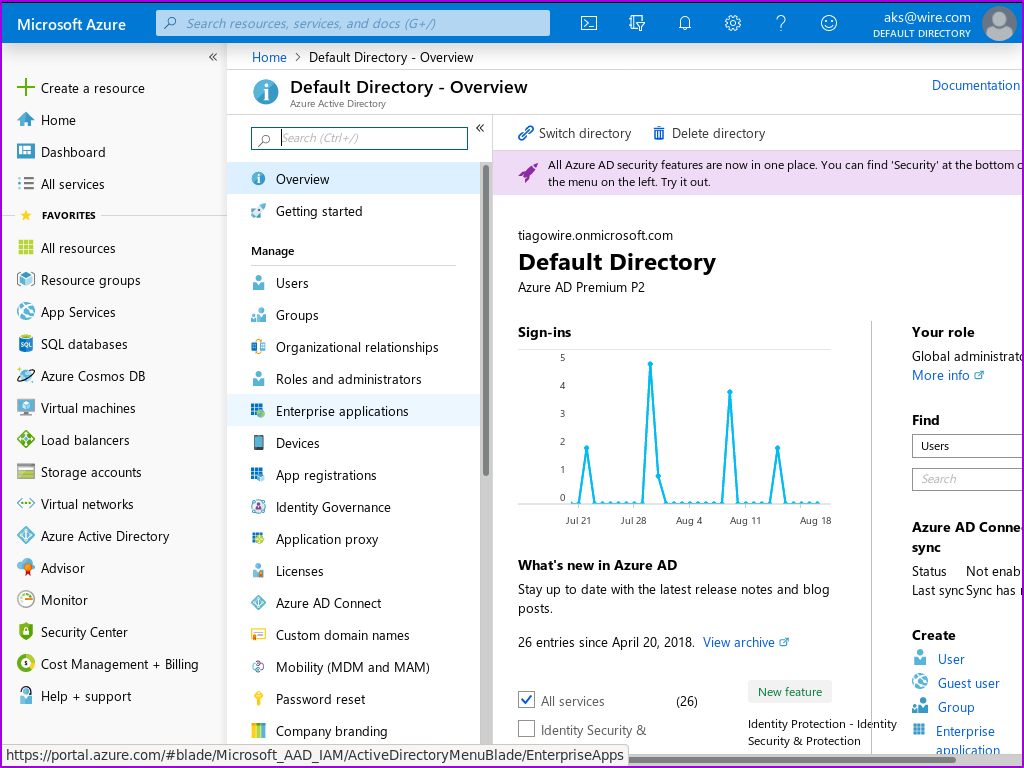Click Create Group link
This screenshot has width=1024, height=768.
956,707
